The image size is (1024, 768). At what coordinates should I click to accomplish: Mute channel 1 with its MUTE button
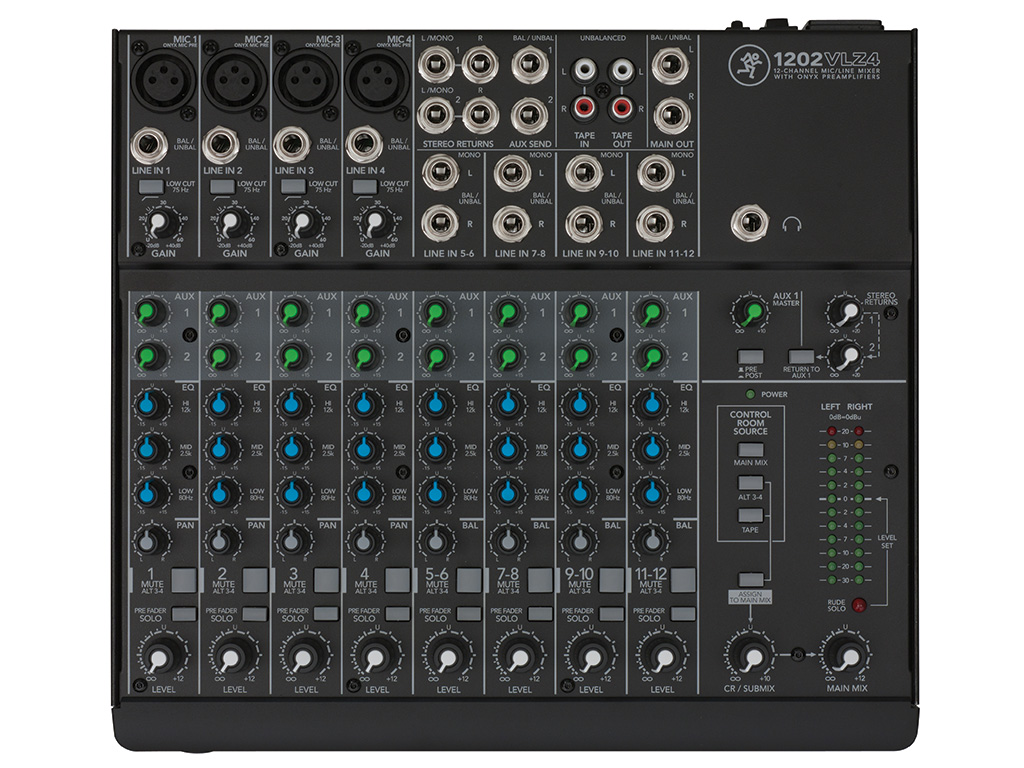click(x=183, y=579)
